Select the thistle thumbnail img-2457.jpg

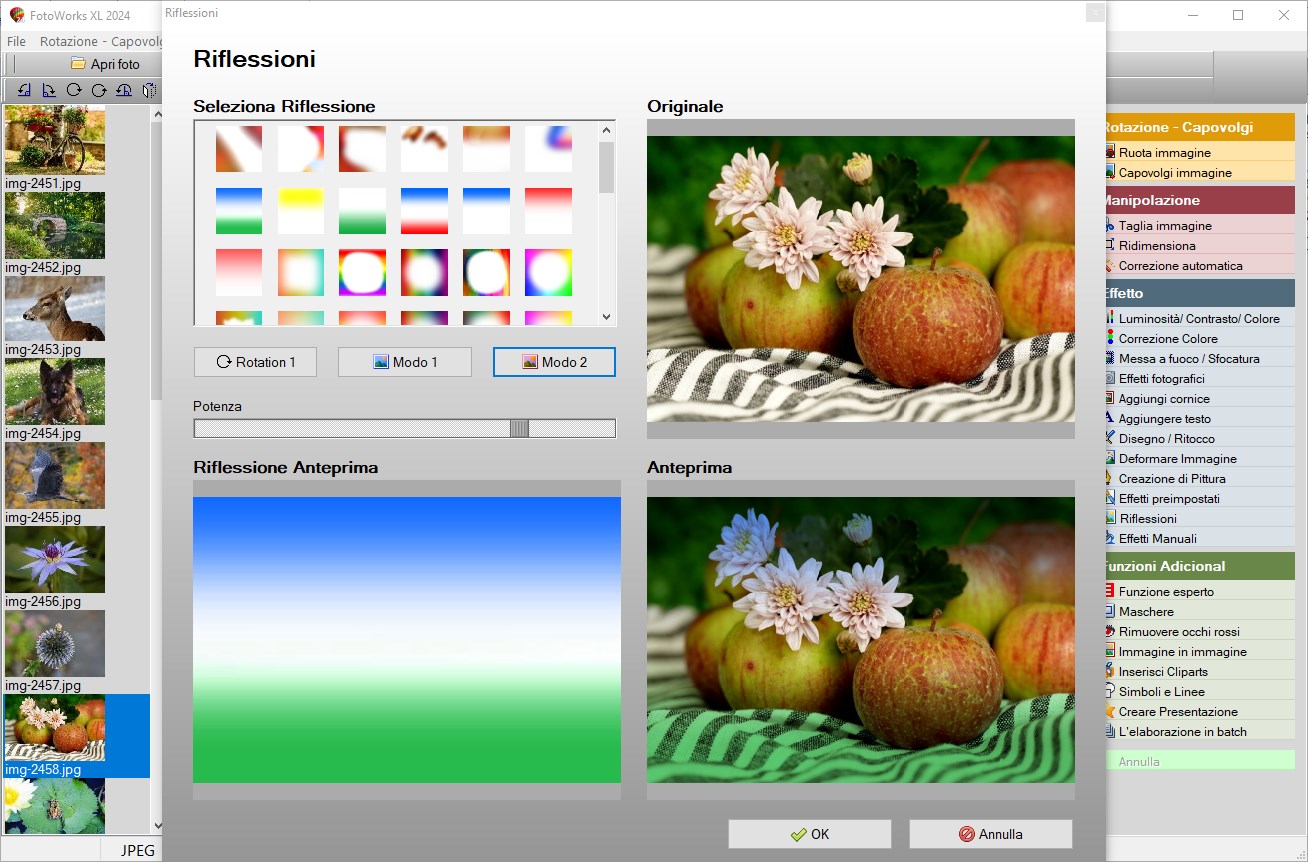[x=55, y=645]
